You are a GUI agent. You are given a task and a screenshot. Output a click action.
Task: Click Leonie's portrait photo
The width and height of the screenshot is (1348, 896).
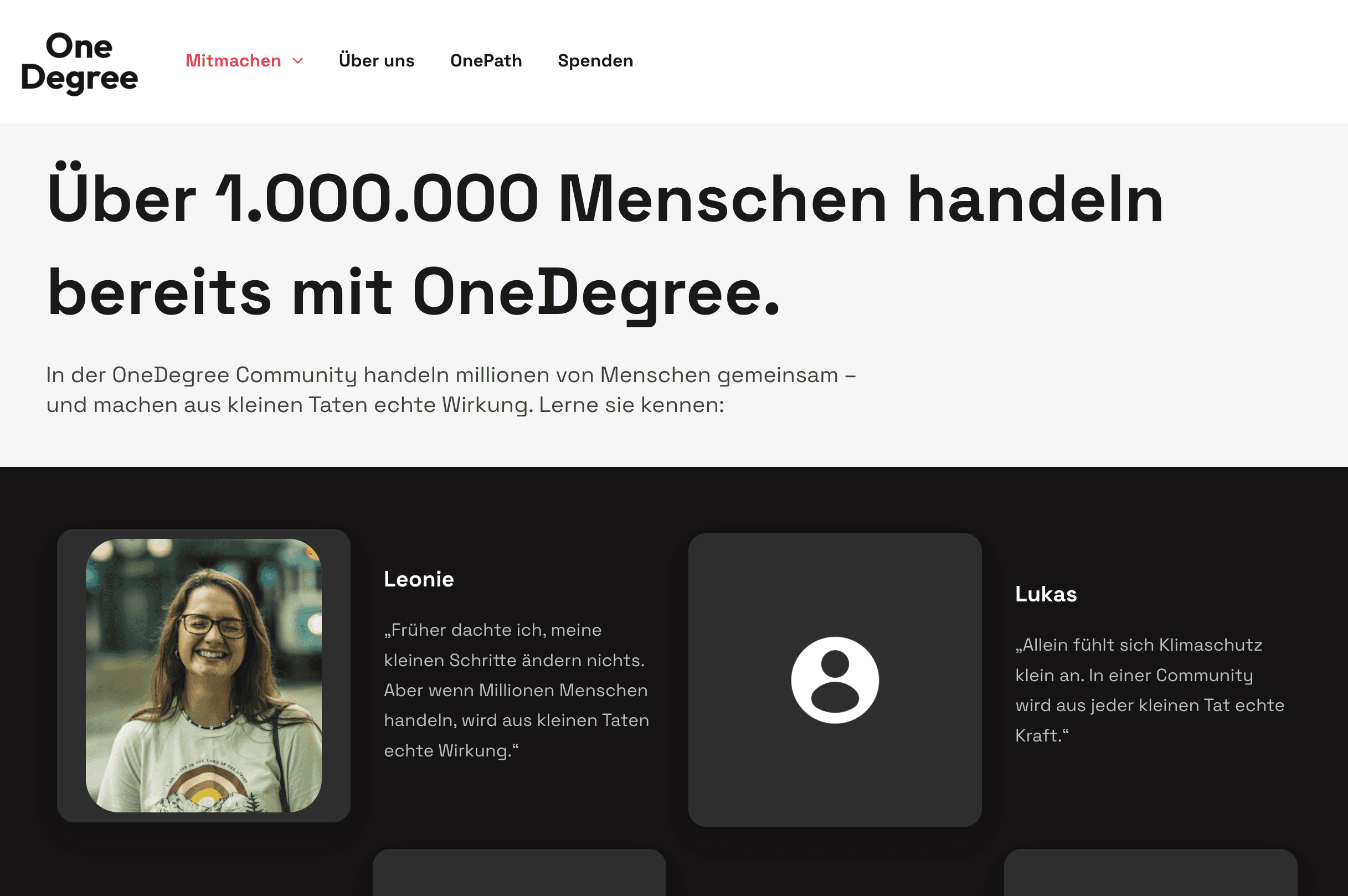(203, 676)
